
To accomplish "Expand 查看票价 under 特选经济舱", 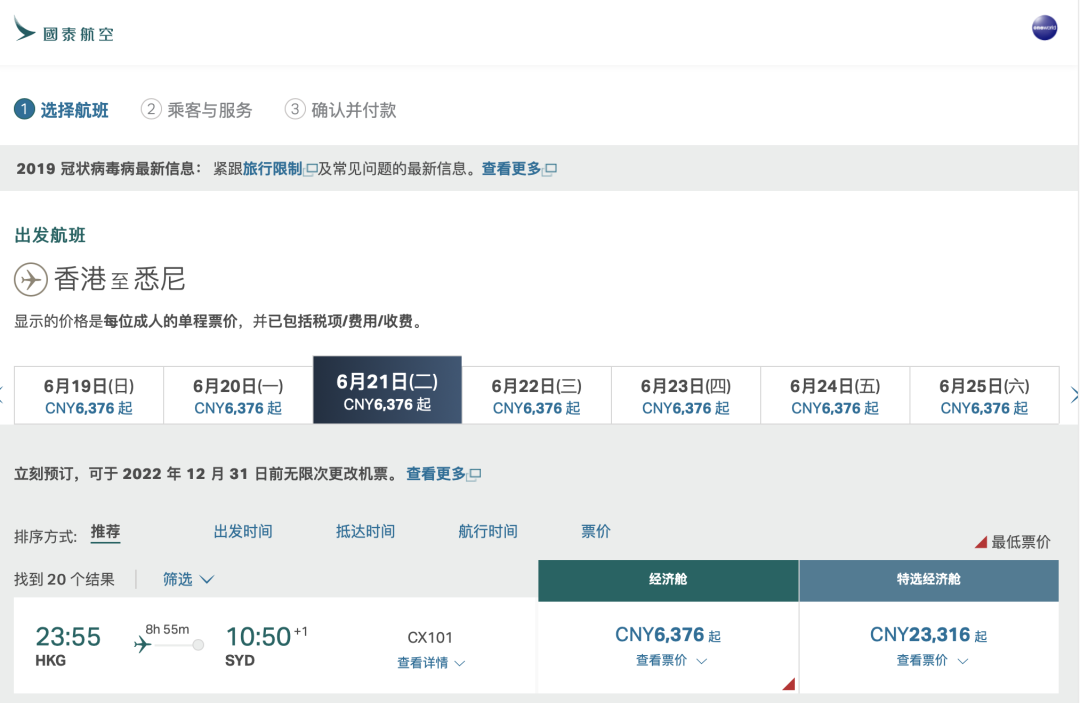I will click(x=929, y=660).
